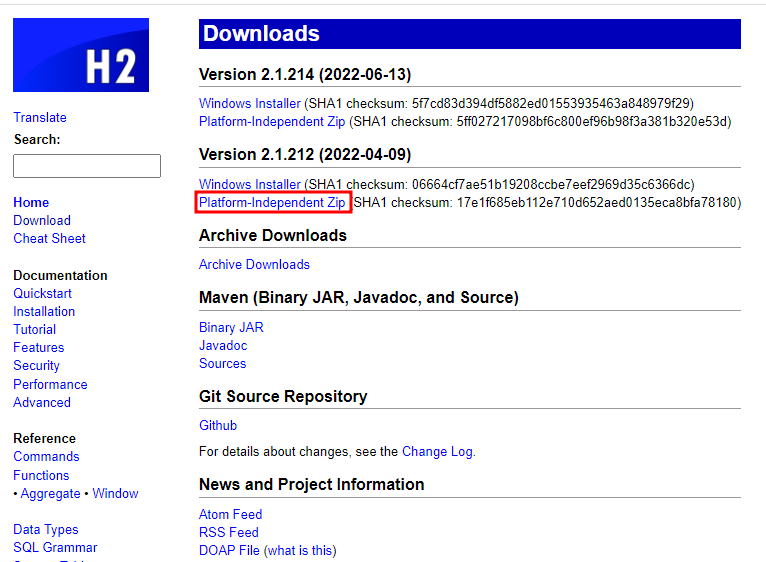Viewport: 766px width, 562px height.
Task: Open the Features link
Action: (x=39, y=347)
